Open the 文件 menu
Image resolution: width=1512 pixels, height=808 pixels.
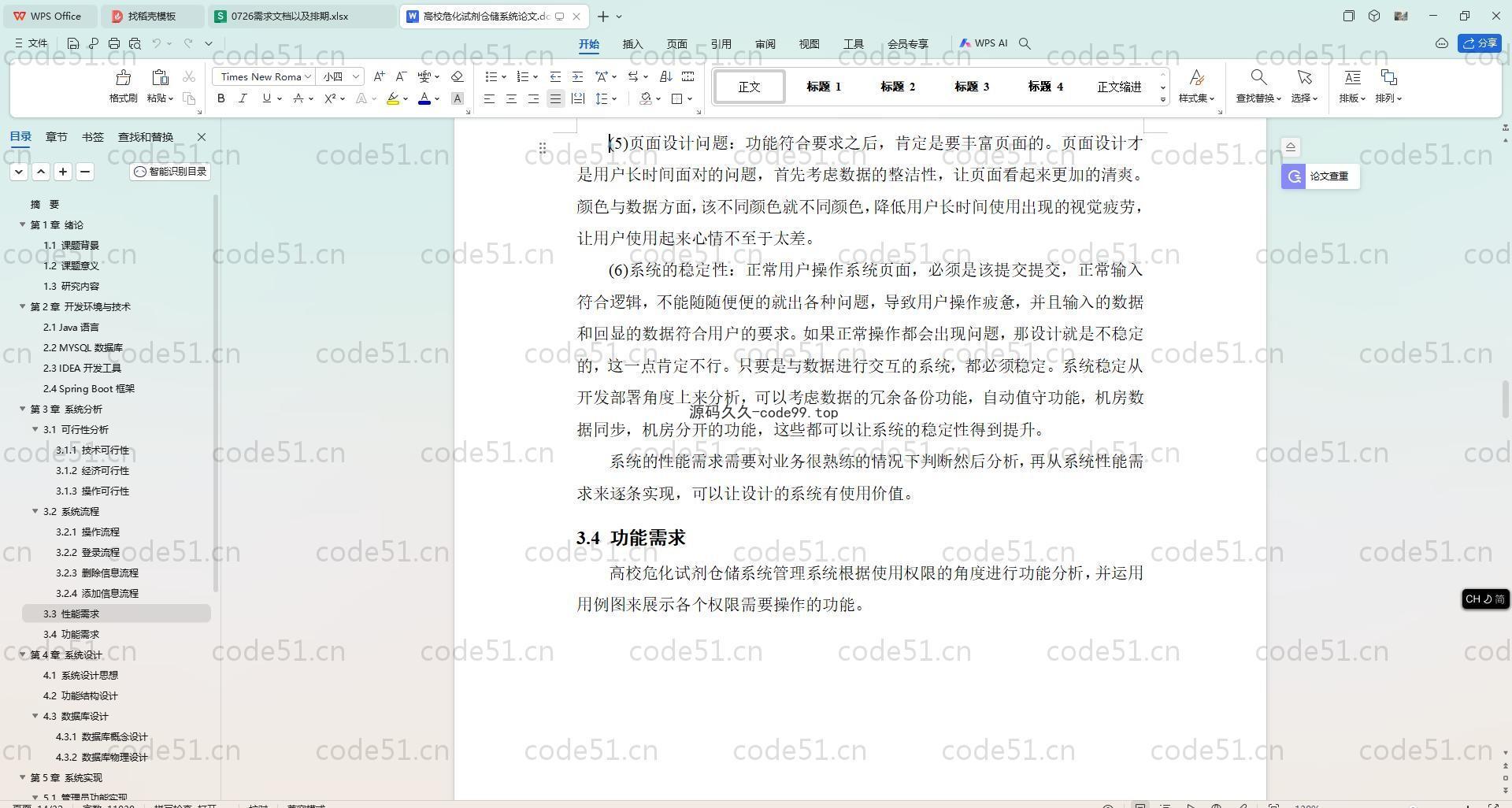click(x=31, y=43)
